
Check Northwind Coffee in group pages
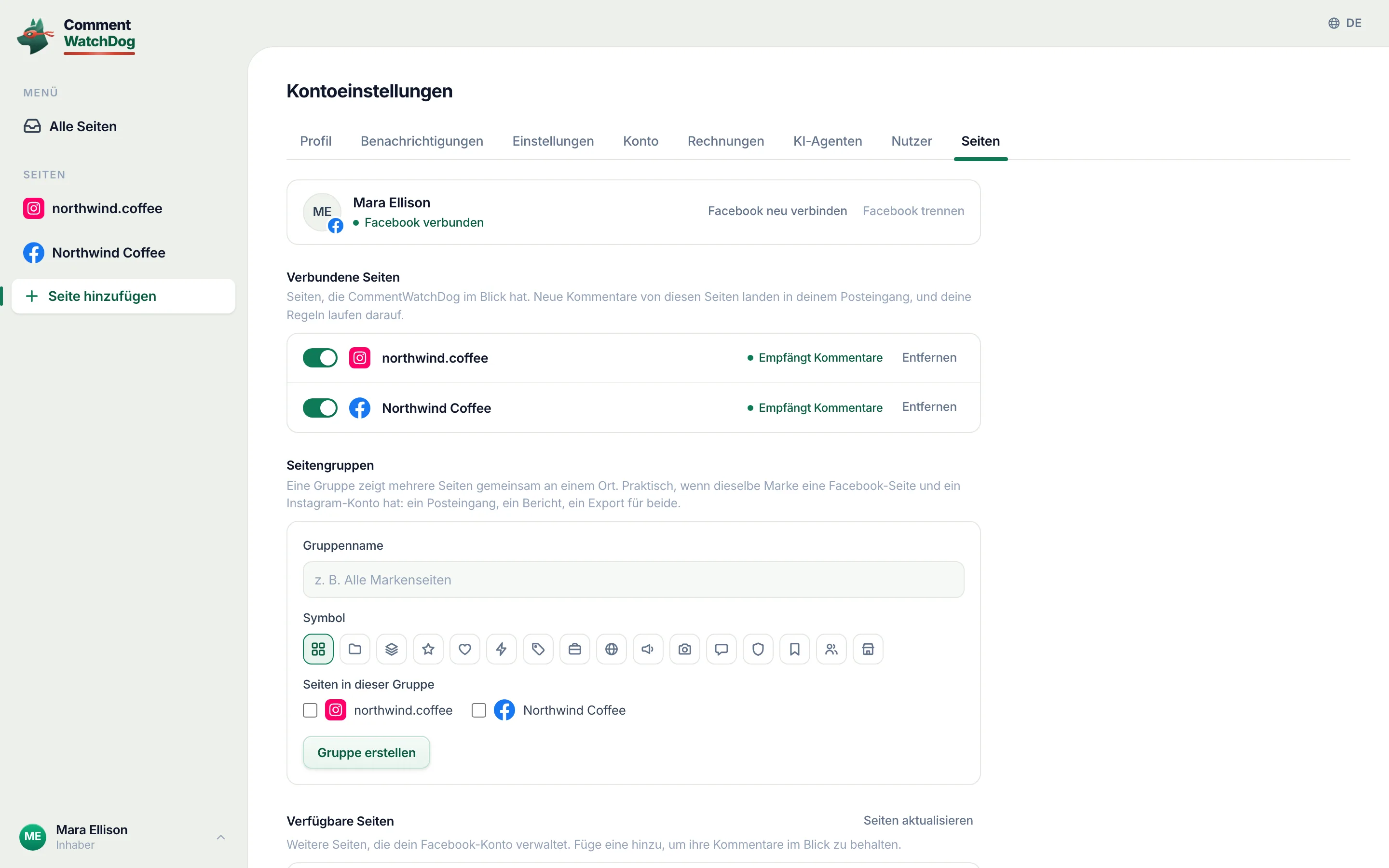point(479,710)
